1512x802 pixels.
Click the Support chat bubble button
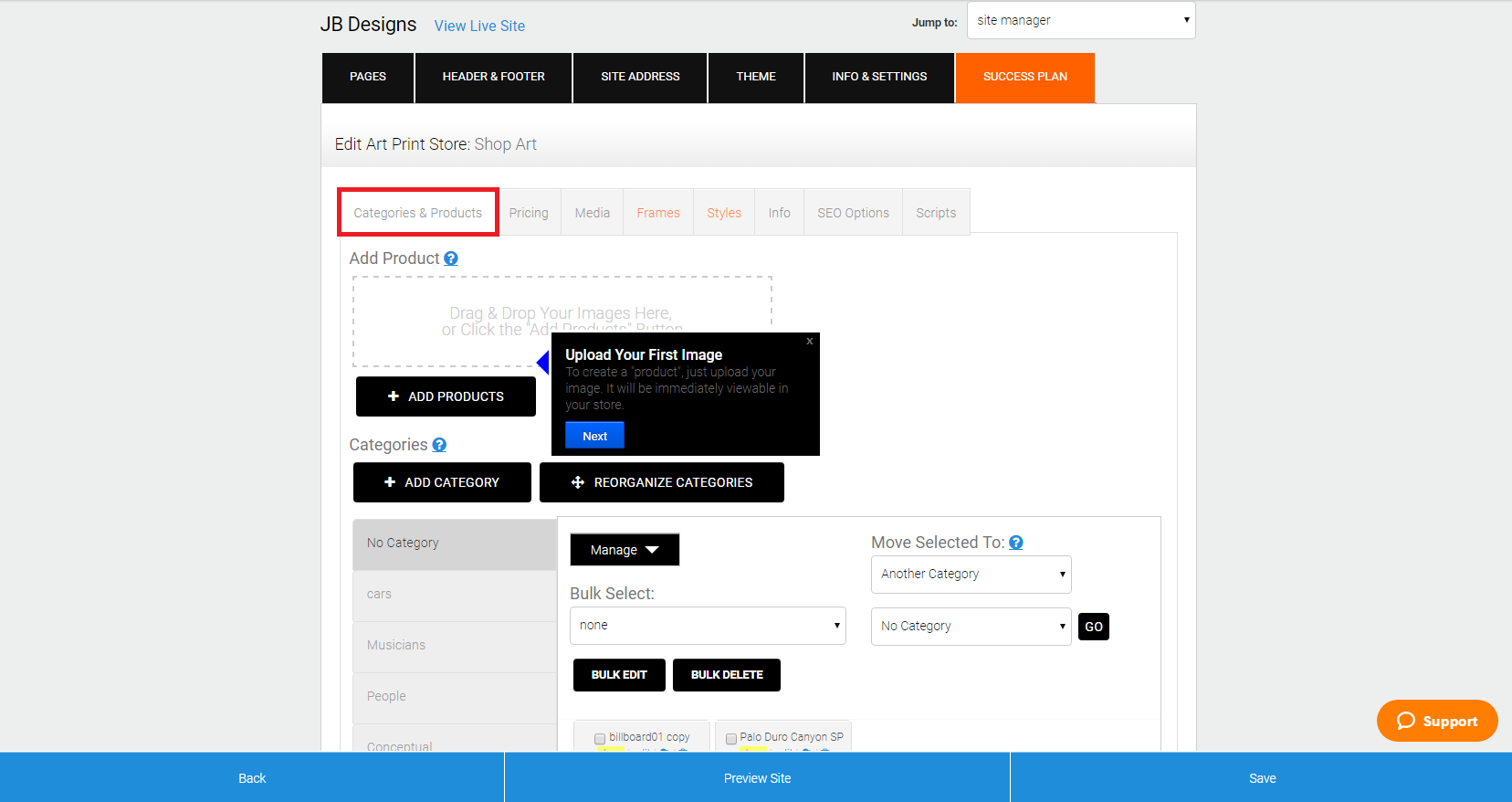click(x=1437, y=721)
